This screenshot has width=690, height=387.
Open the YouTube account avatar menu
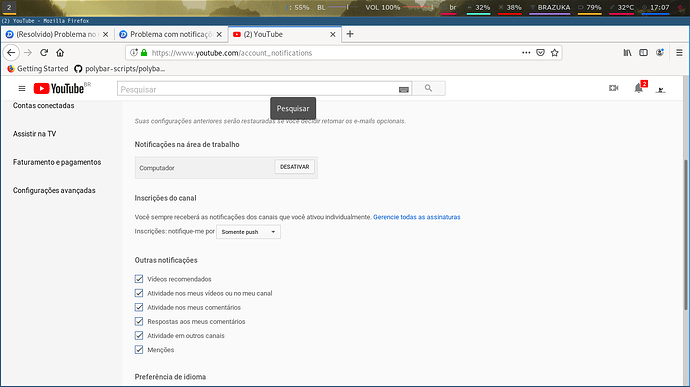tap(660, 89)
